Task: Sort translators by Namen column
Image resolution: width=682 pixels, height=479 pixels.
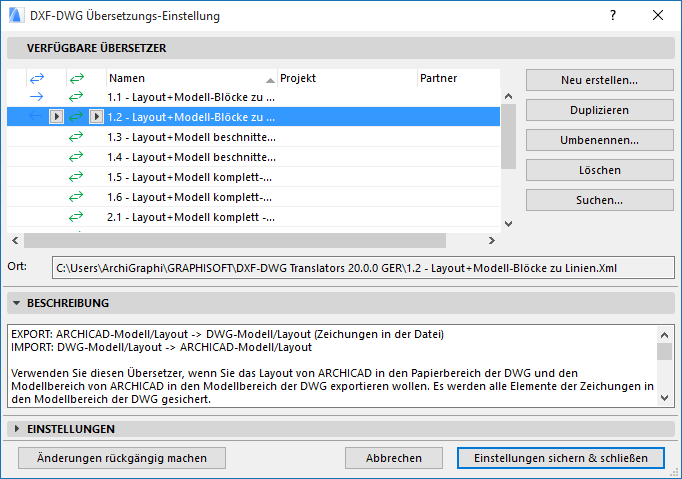Action: (x=190, y=77)
